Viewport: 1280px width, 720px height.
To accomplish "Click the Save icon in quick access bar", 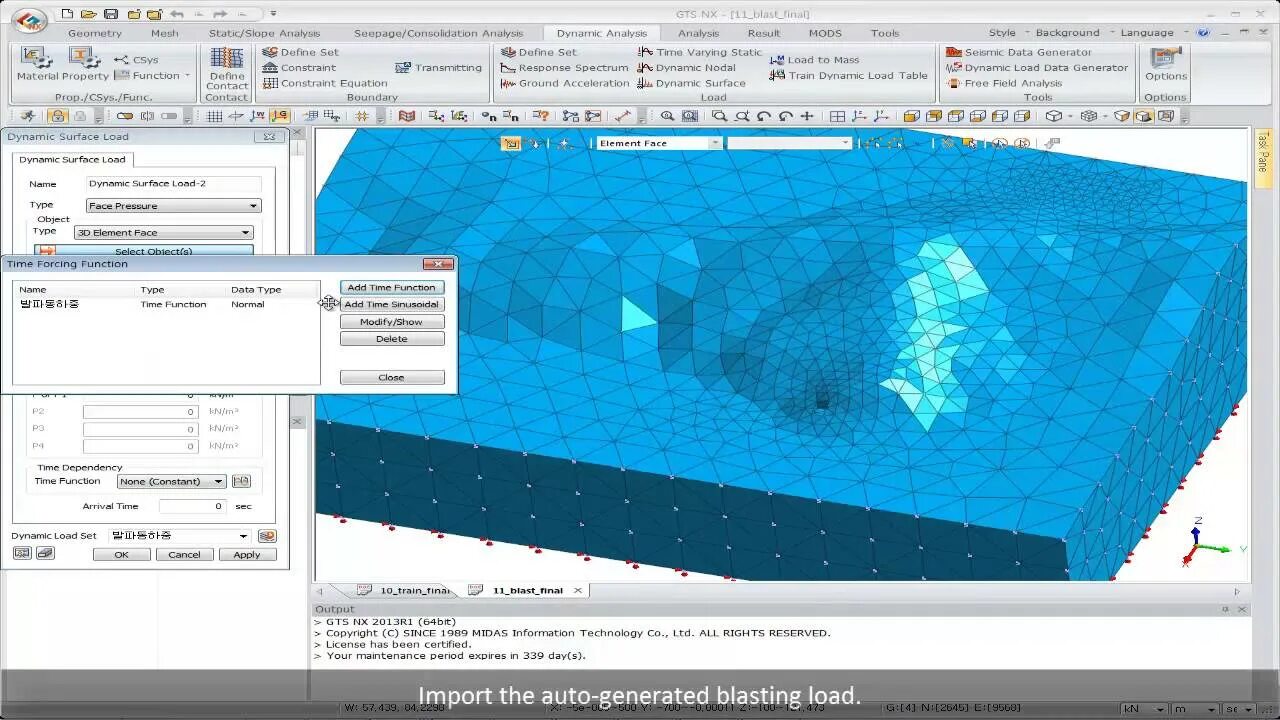I will pos(111,14).
